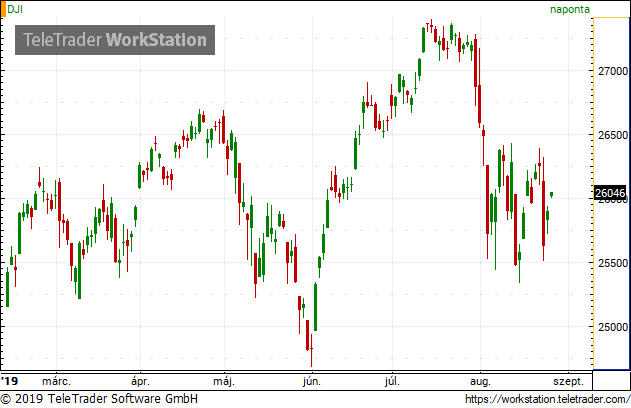631x408 pixels.
Task: Open the workstation.teletrader.com link
Action: tap(547, 399)
